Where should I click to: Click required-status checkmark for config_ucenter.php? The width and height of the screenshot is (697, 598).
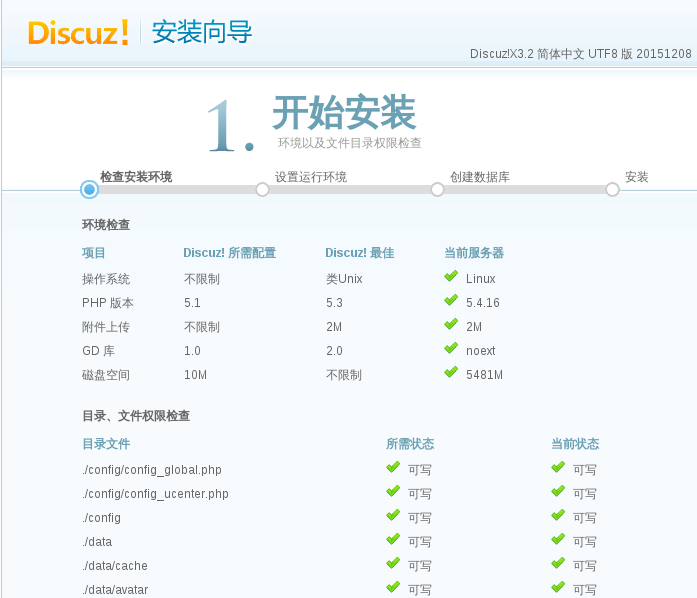(x=393, y=492)
